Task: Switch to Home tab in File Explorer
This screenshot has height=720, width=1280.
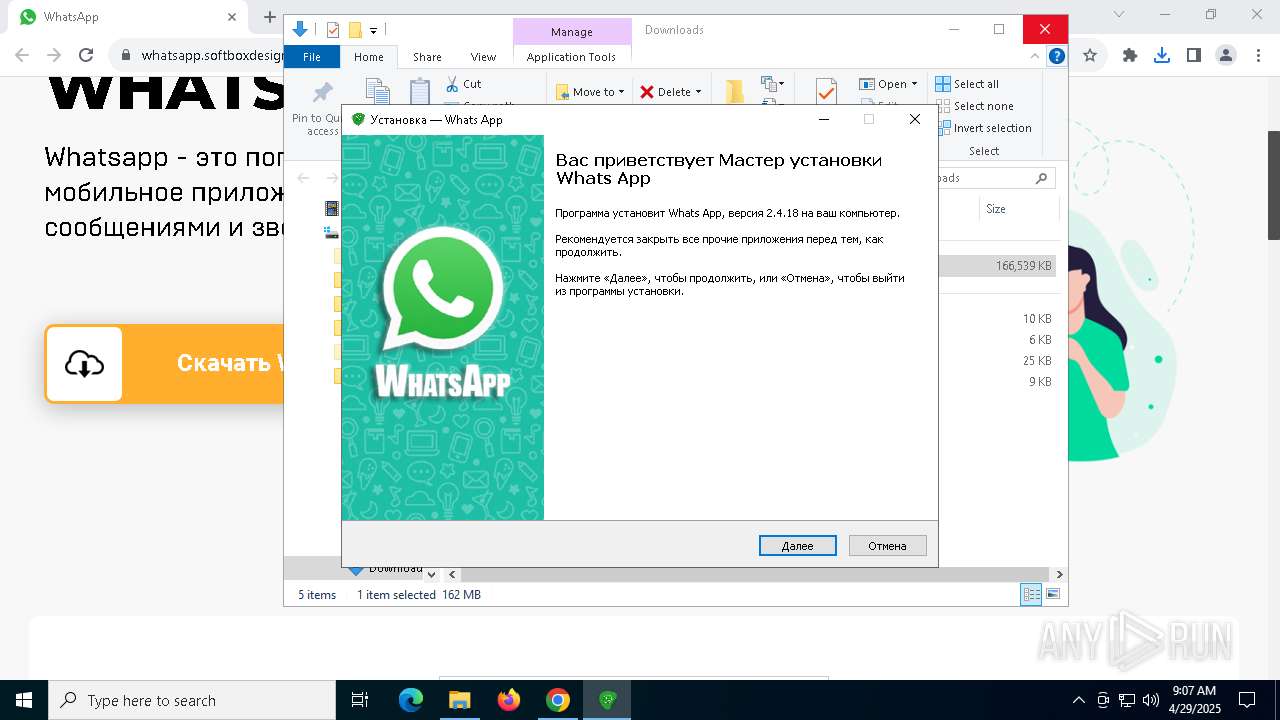Action: coord(369,57)
